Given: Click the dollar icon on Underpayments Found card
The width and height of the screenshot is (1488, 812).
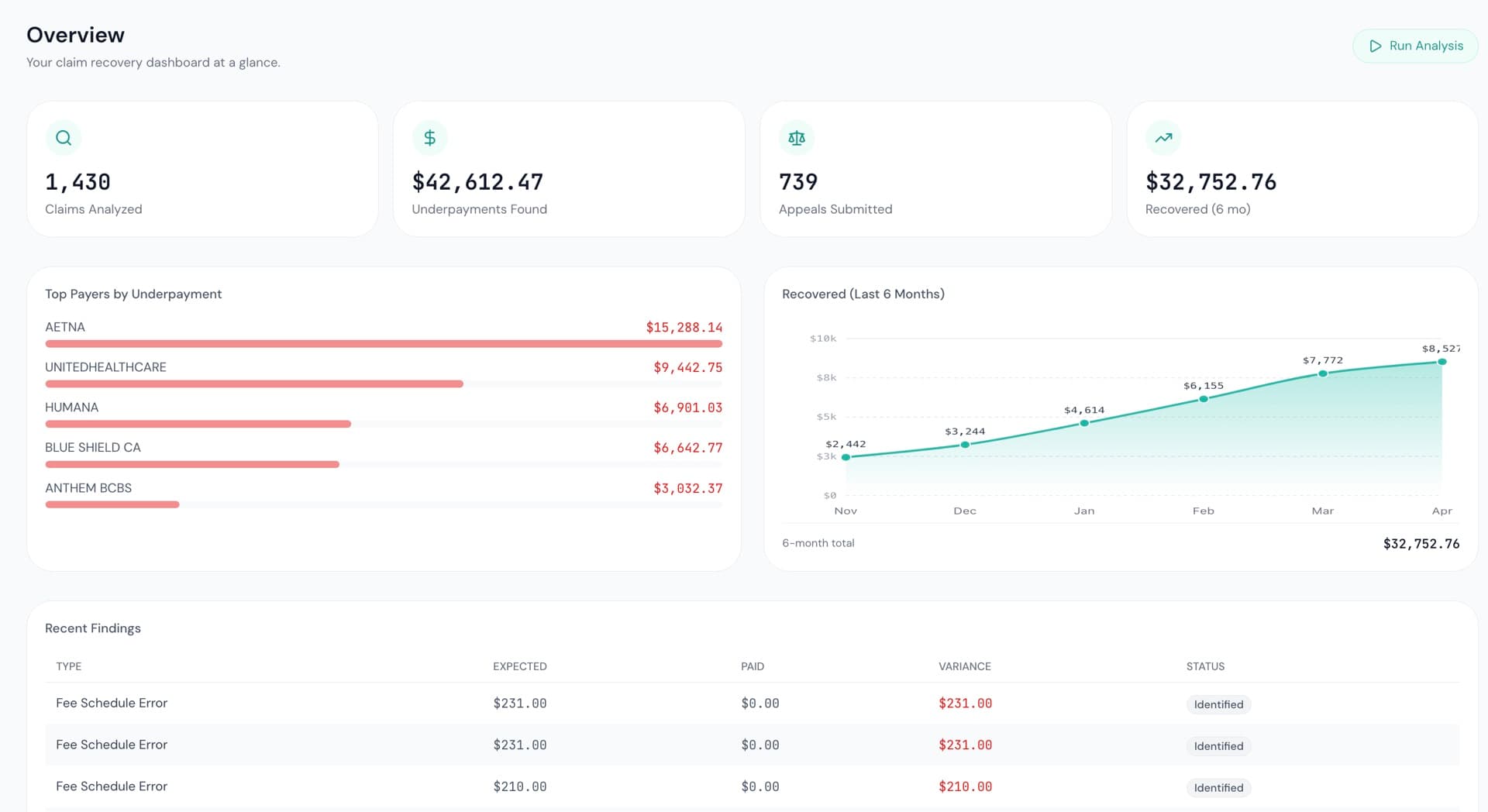Looking at the screenshot, I should pyautogui.click(x=430, y=138).
